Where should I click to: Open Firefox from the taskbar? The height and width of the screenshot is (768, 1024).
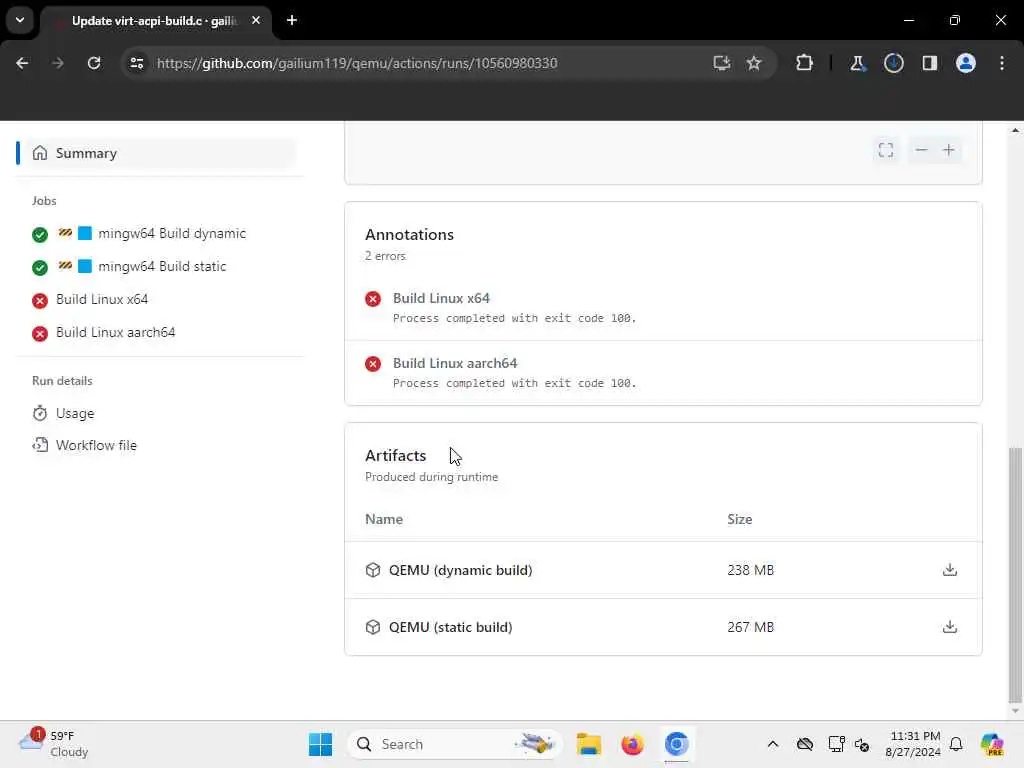click(x=632, y=744)
